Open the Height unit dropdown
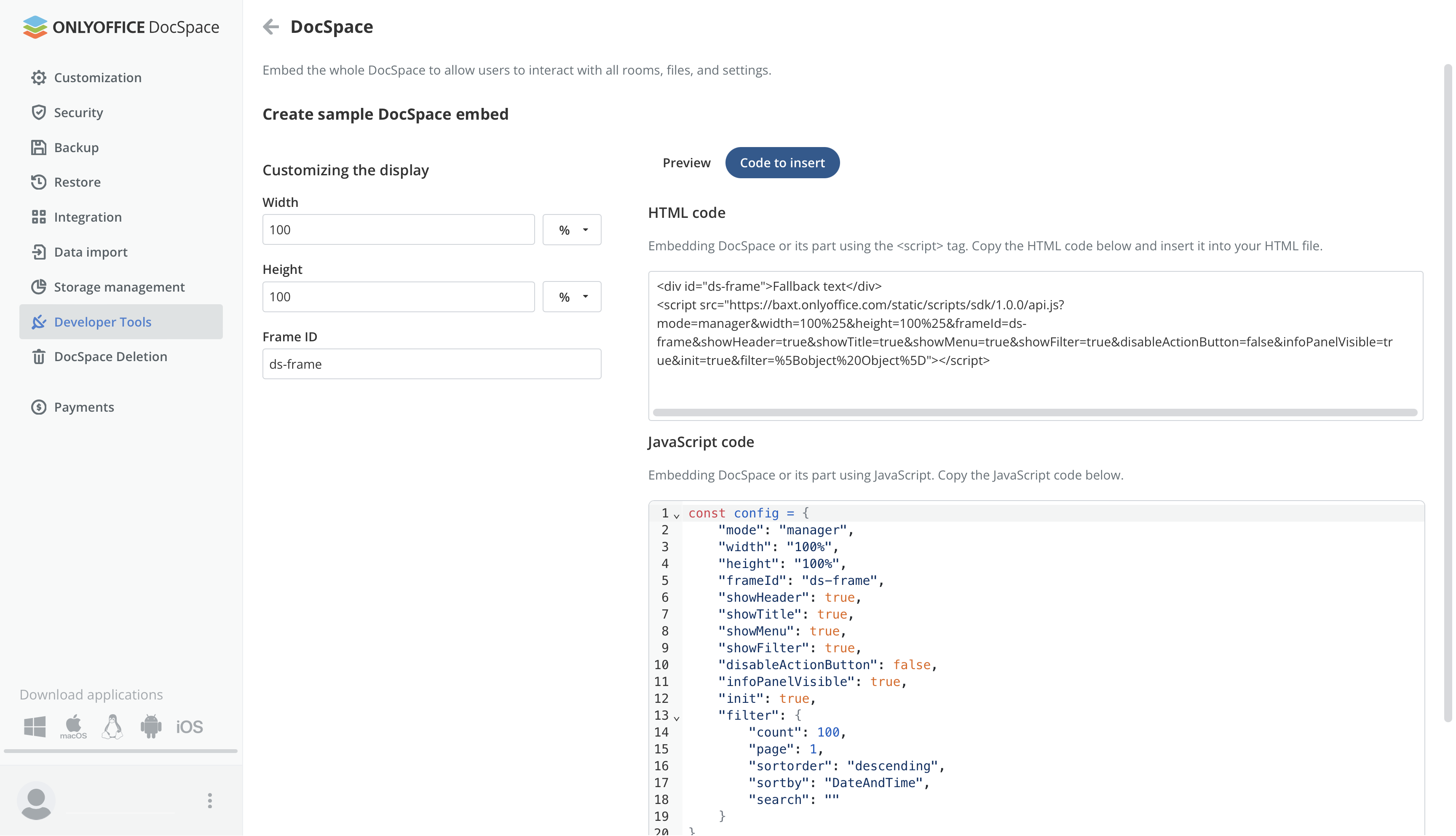 (572, 297)
